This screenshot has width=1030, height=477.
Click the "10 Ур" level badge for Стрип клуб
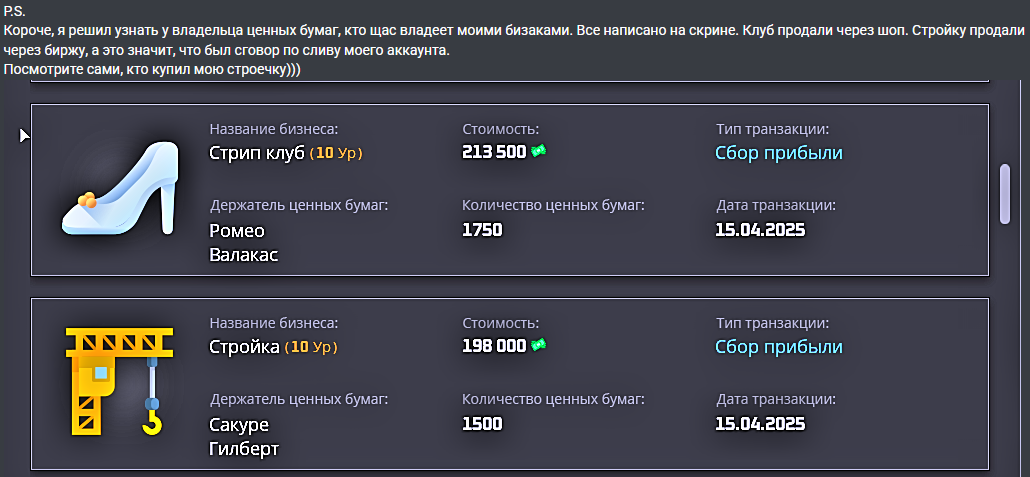[x=336, y=153]
